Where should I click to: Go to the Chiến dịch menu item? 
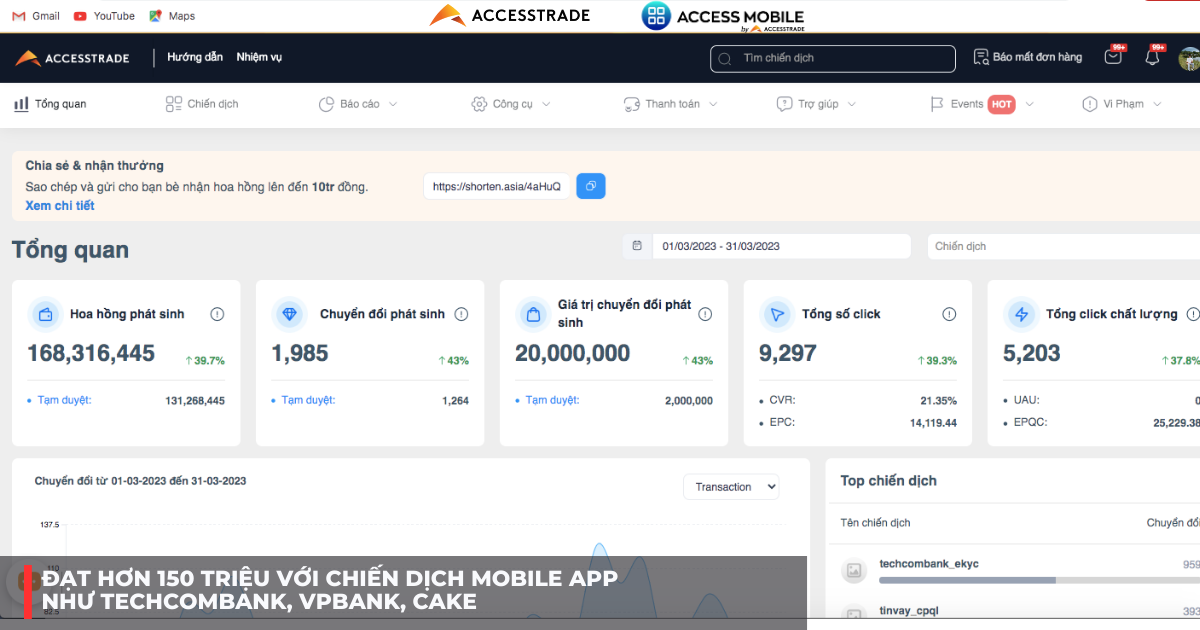pos(202,104)
